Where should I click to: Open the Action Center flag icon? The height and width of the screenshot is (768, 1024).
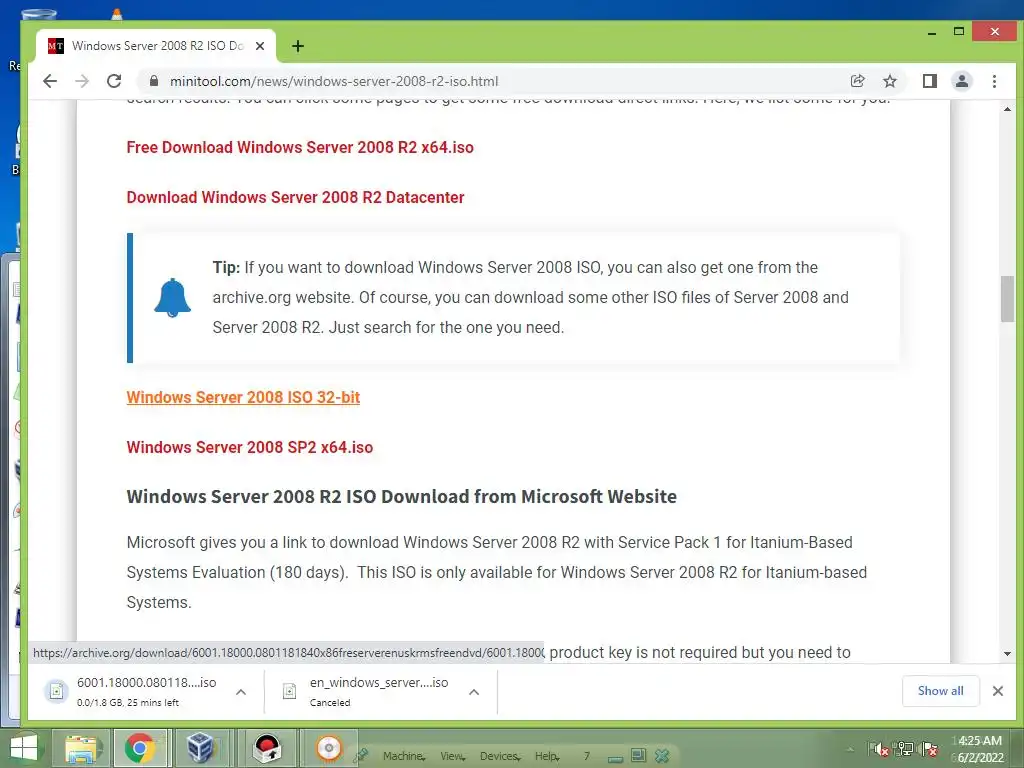pyautogui.click(x=929, y=749)
